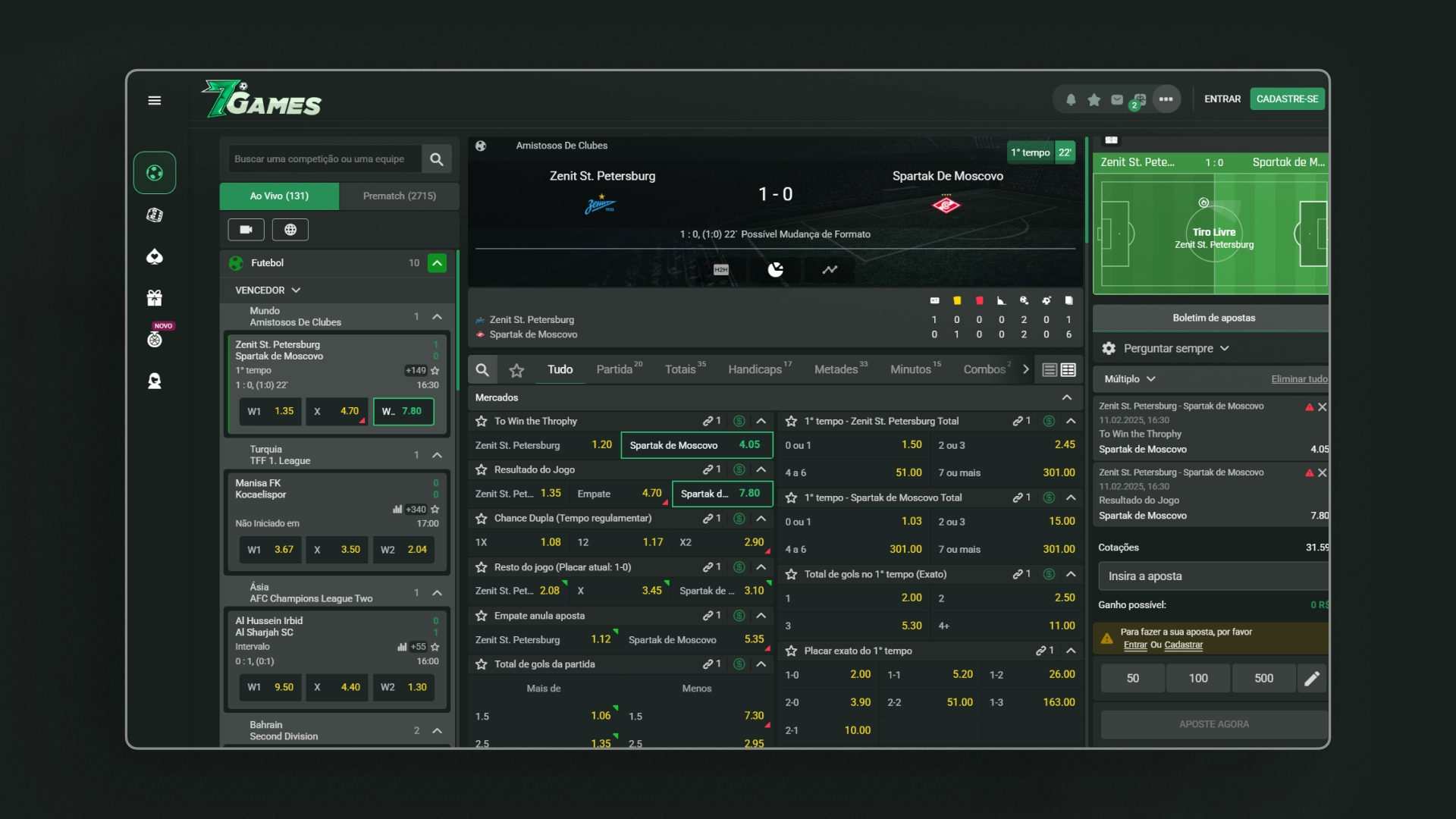Star the Placar exato do 1° tempo market

(791, 651)
